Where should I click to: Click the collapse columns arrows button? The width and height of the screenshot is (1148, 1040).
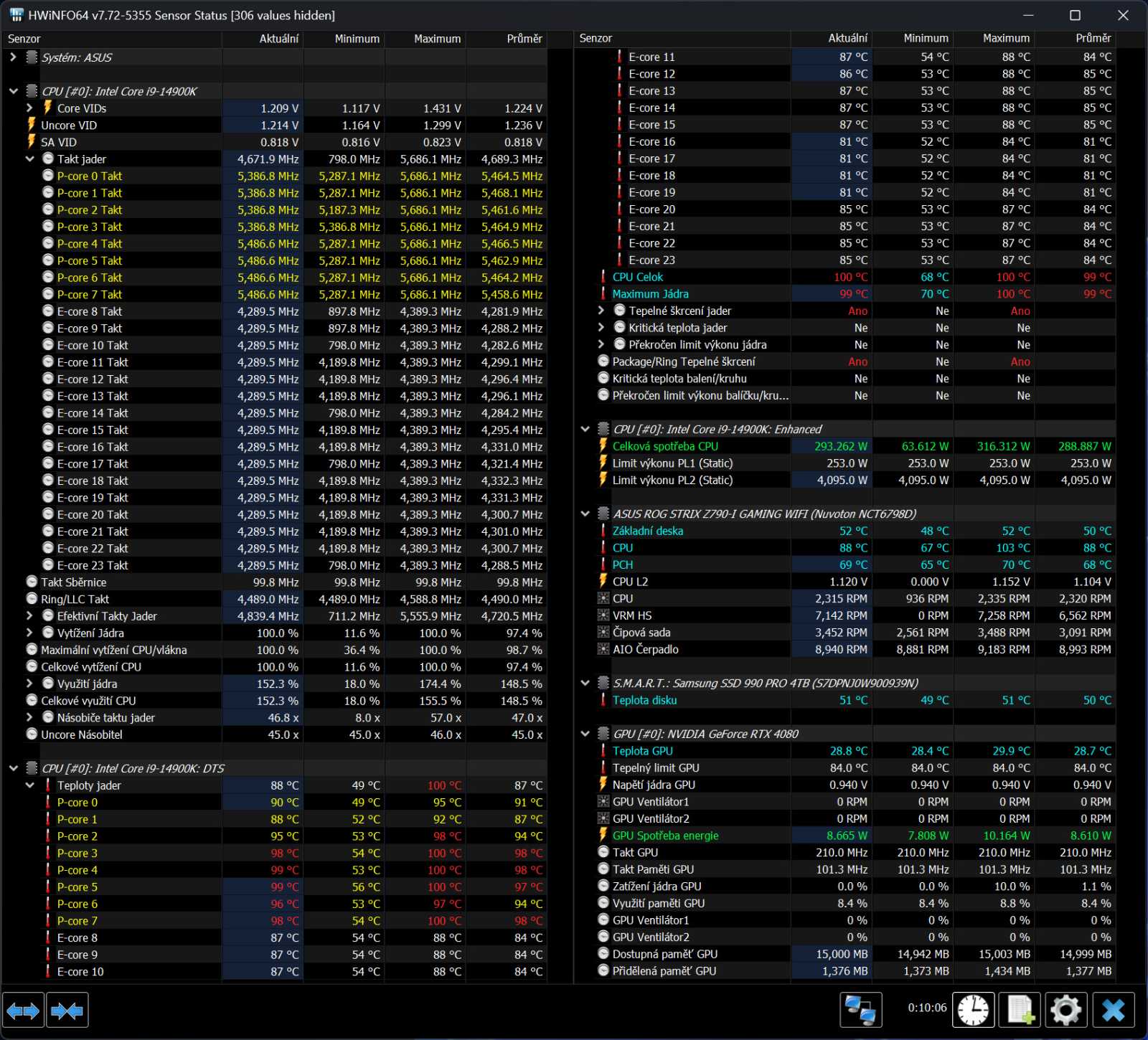67,1011
